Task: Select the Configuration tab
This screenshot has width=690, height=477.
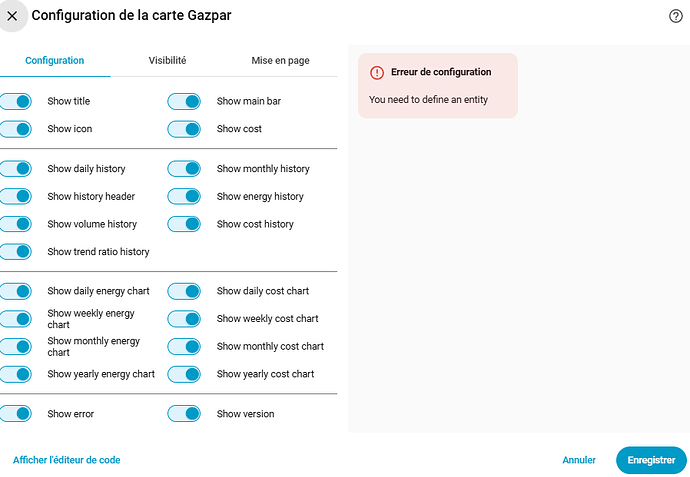Action: click(55, 60)
